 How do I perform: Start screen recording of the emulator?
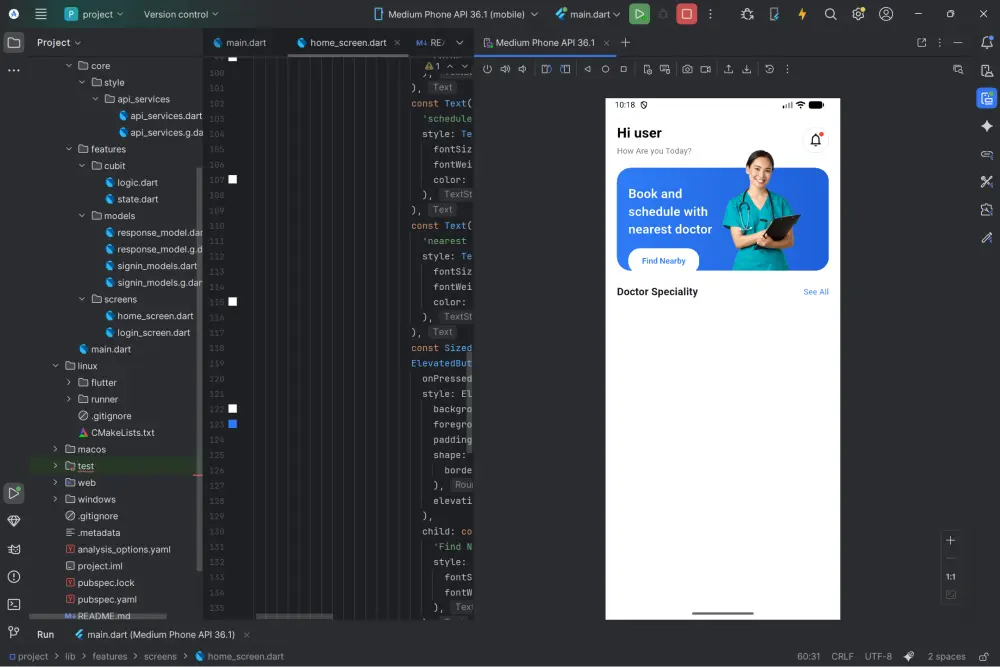point(705,69)
